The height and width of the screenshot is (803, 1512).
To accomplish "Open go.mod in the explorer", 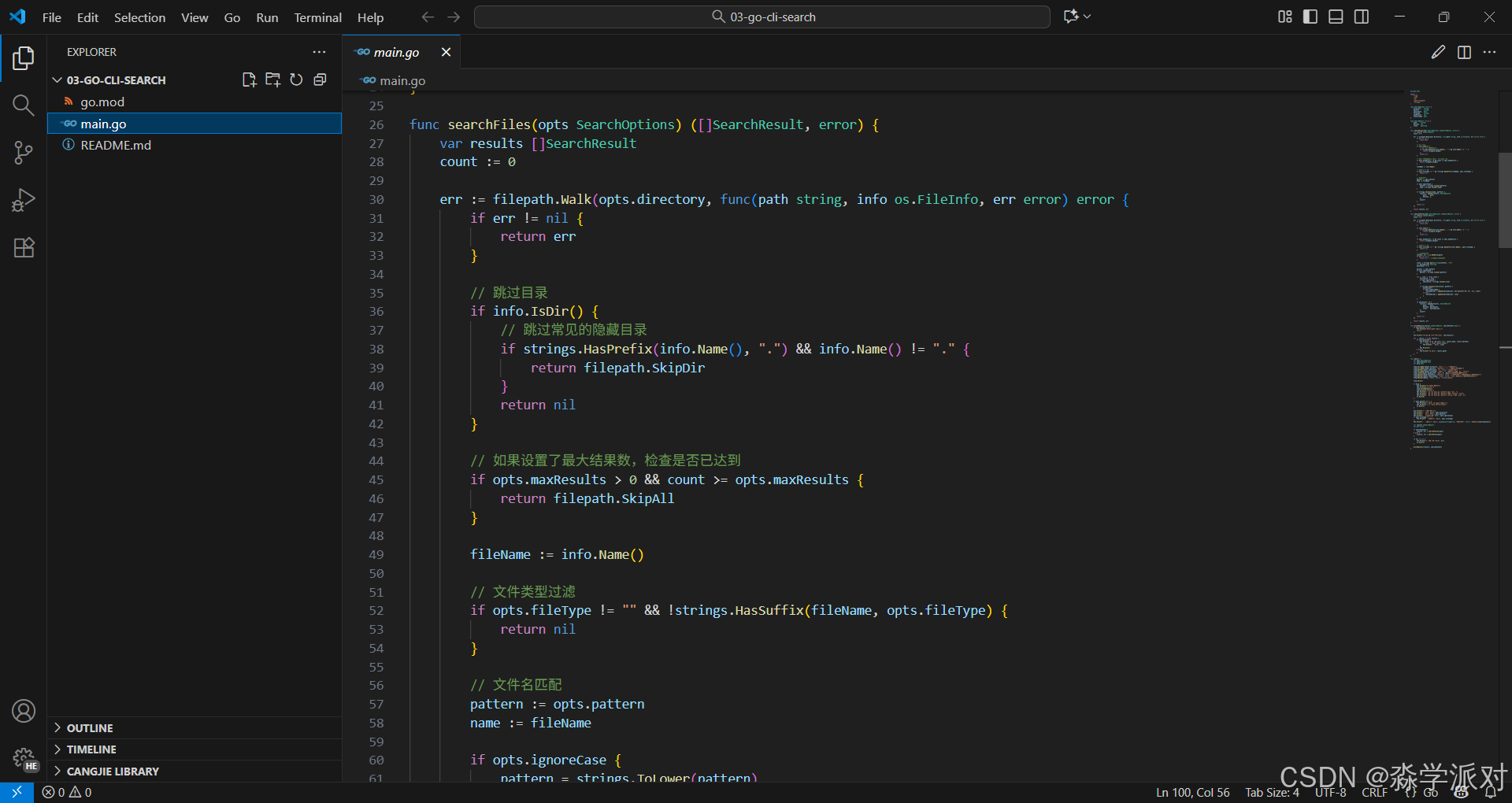I will [195, 102].
